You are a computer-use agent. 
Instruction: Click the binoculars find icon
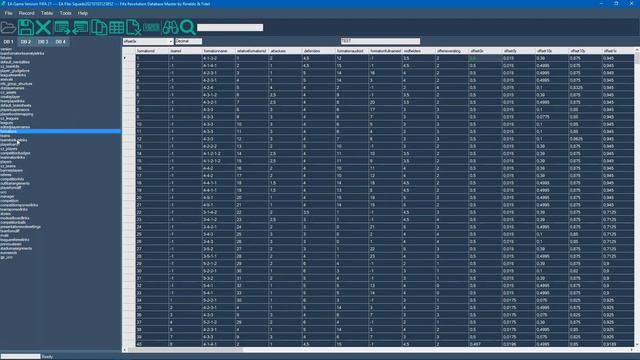tap(170, 27)
